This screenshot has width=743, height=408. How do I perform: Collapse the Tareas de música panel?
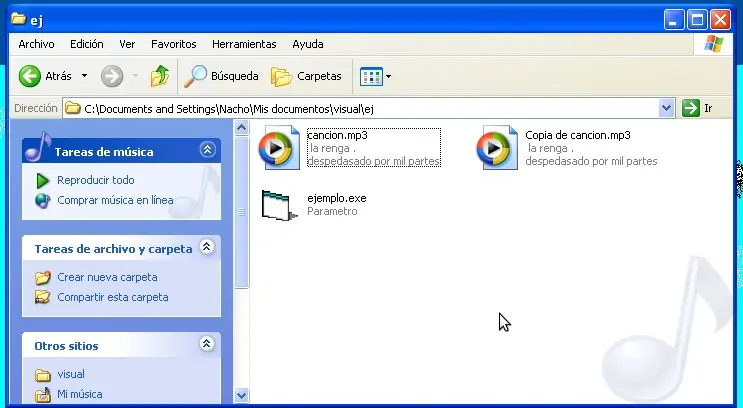click(x=207, y=150)
